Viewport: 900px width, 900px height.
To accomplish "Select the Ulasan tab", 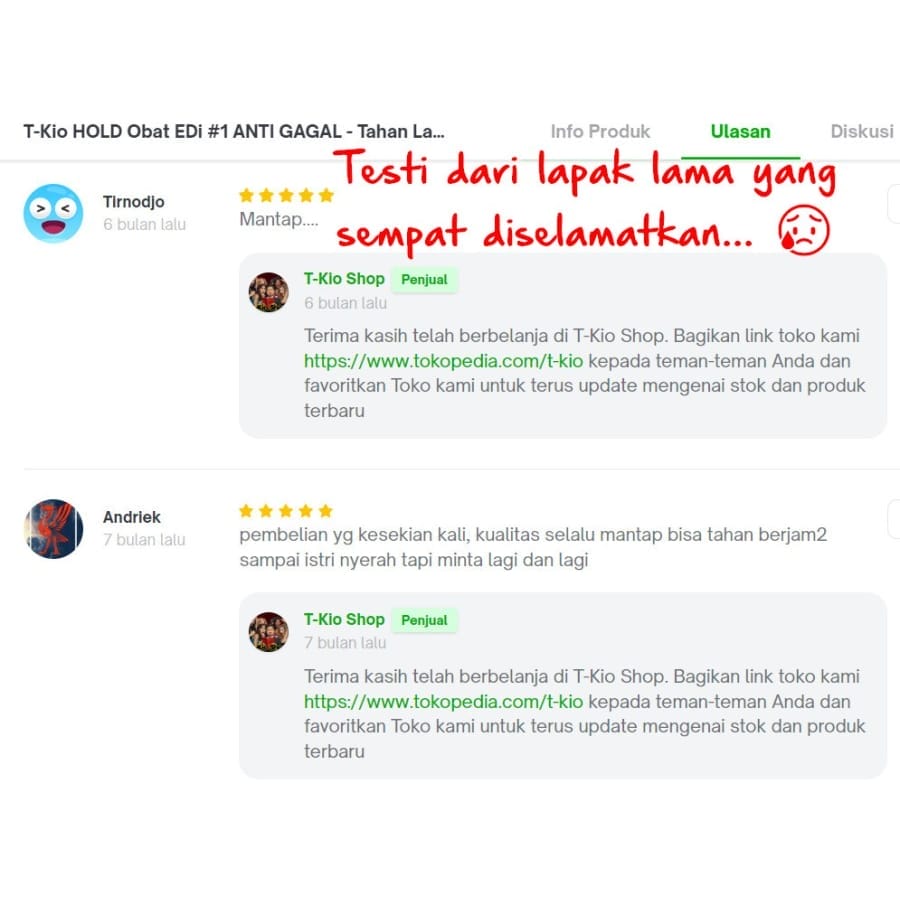I will 740,131.
